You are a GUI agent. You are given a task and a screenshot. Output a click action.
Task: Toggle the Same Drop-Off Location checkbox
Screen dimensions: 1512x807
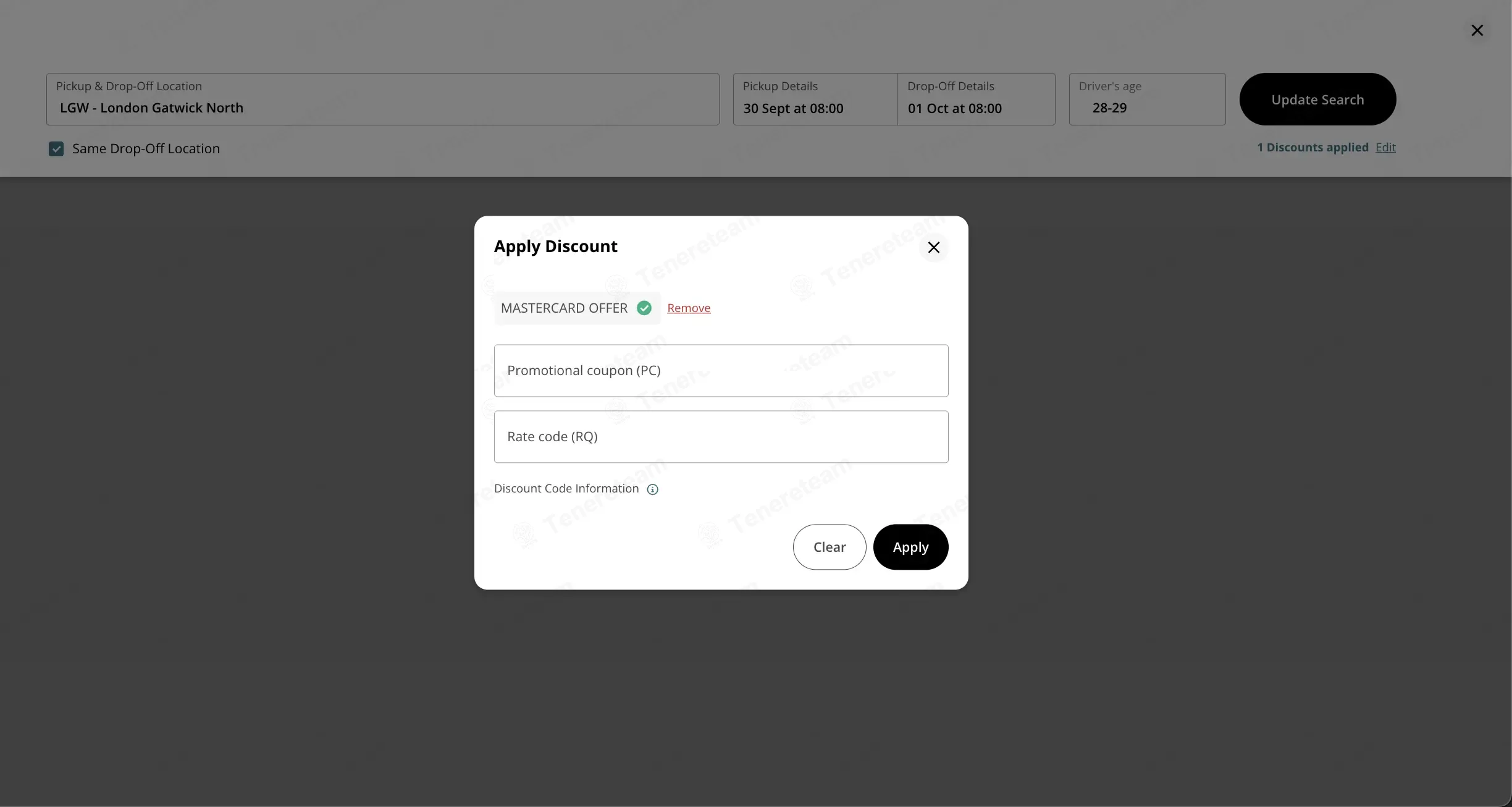click(x=56, y=149)
